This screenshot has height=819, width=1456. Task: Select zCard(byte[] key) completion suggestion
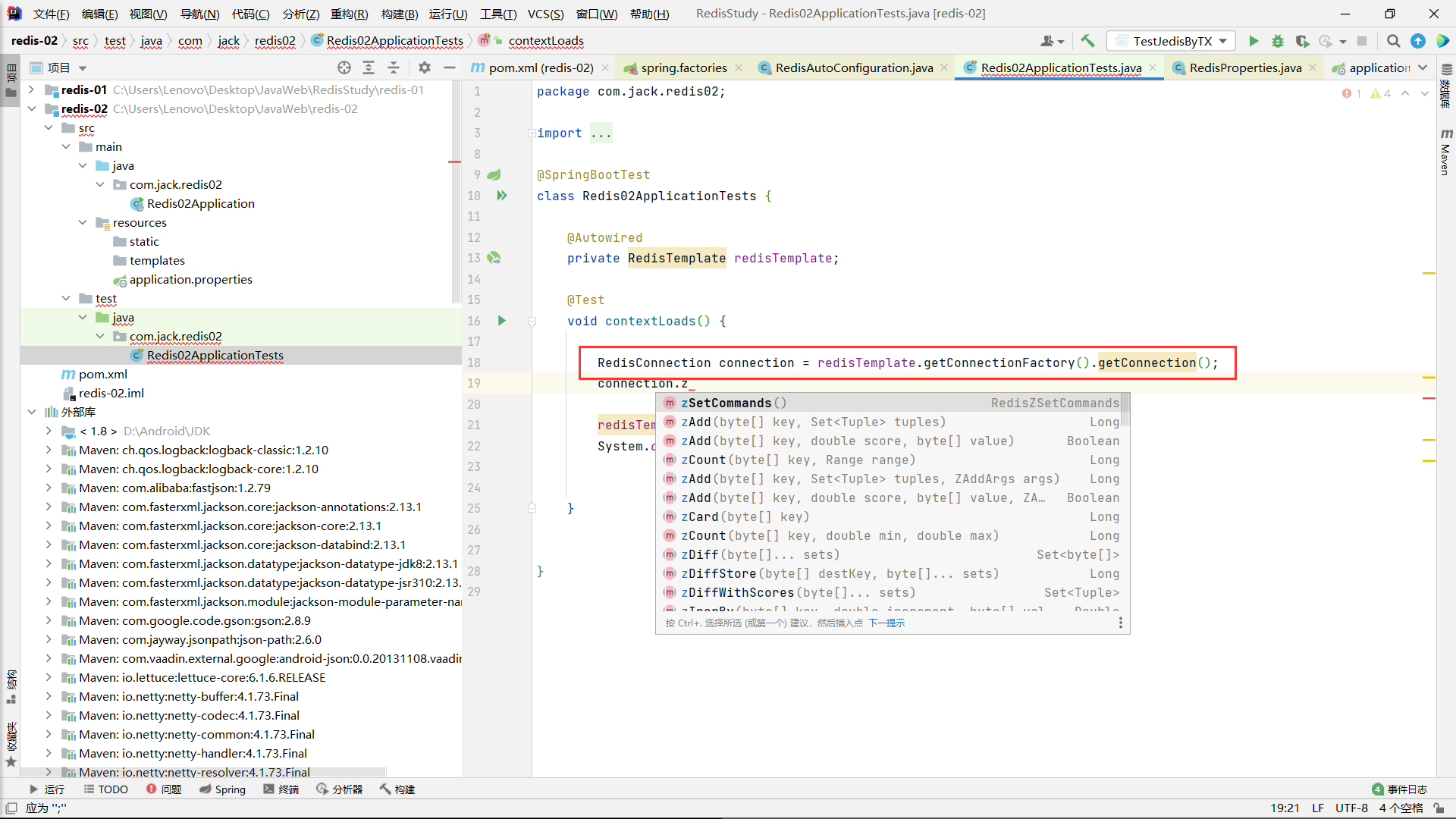(745, 516)
